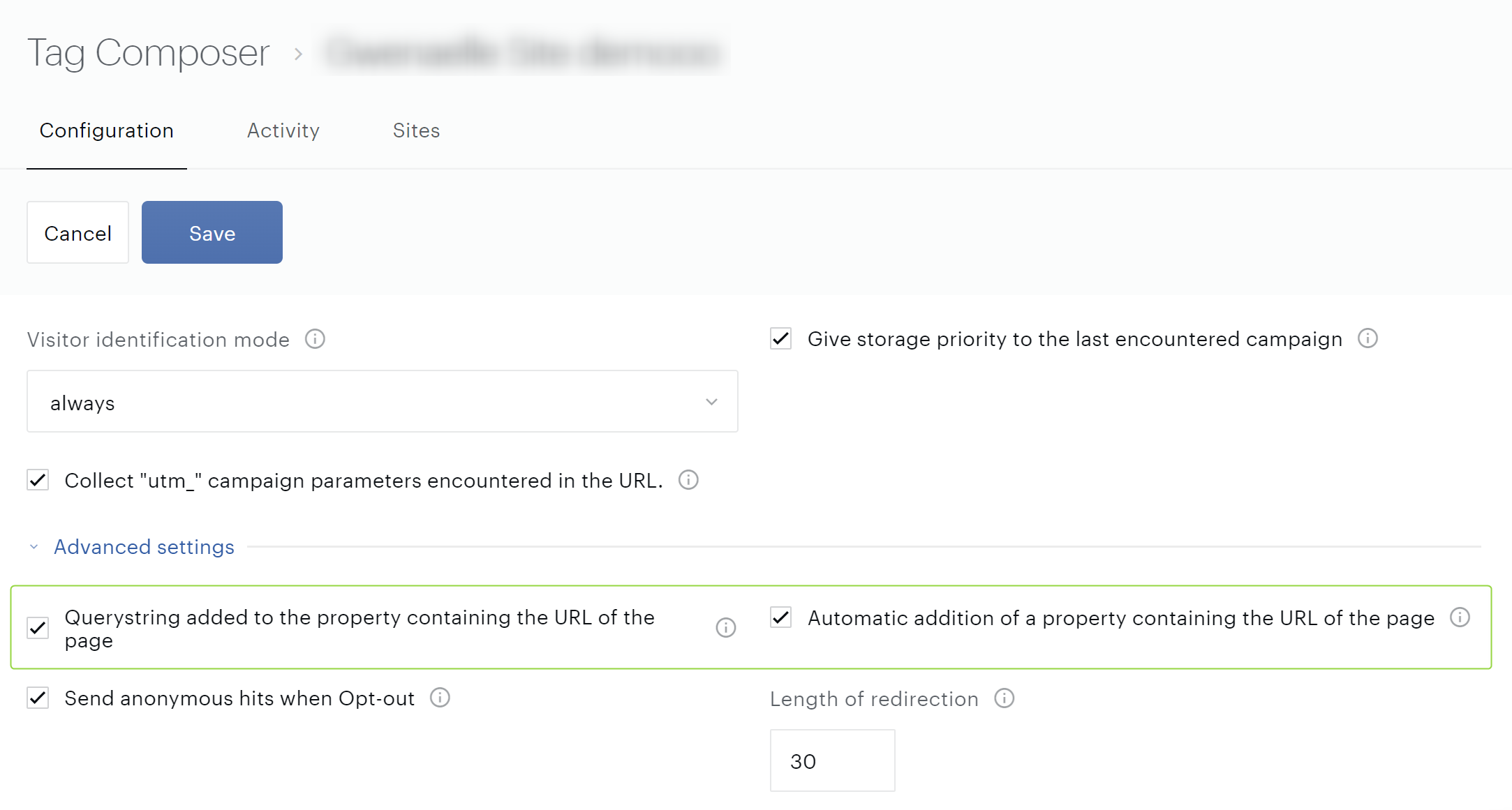Uncheck Querystring added to URL property
Image resolution: width=1512 pixels, height=810 pixels.
(x=38, y=628)
